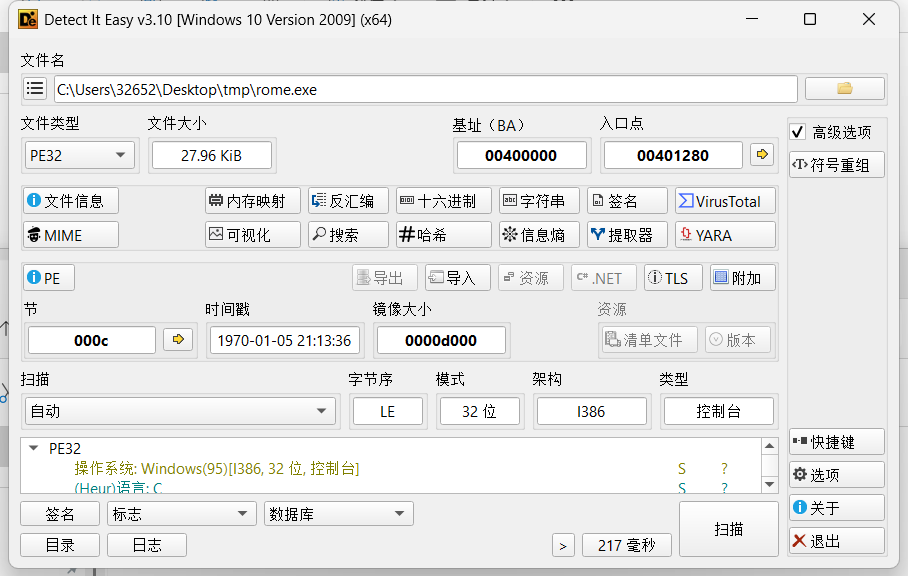Screen dimensions: 908x576
Task: Open 内存映射 memory map
Action: pyautogui.click(x=252, y=201)
